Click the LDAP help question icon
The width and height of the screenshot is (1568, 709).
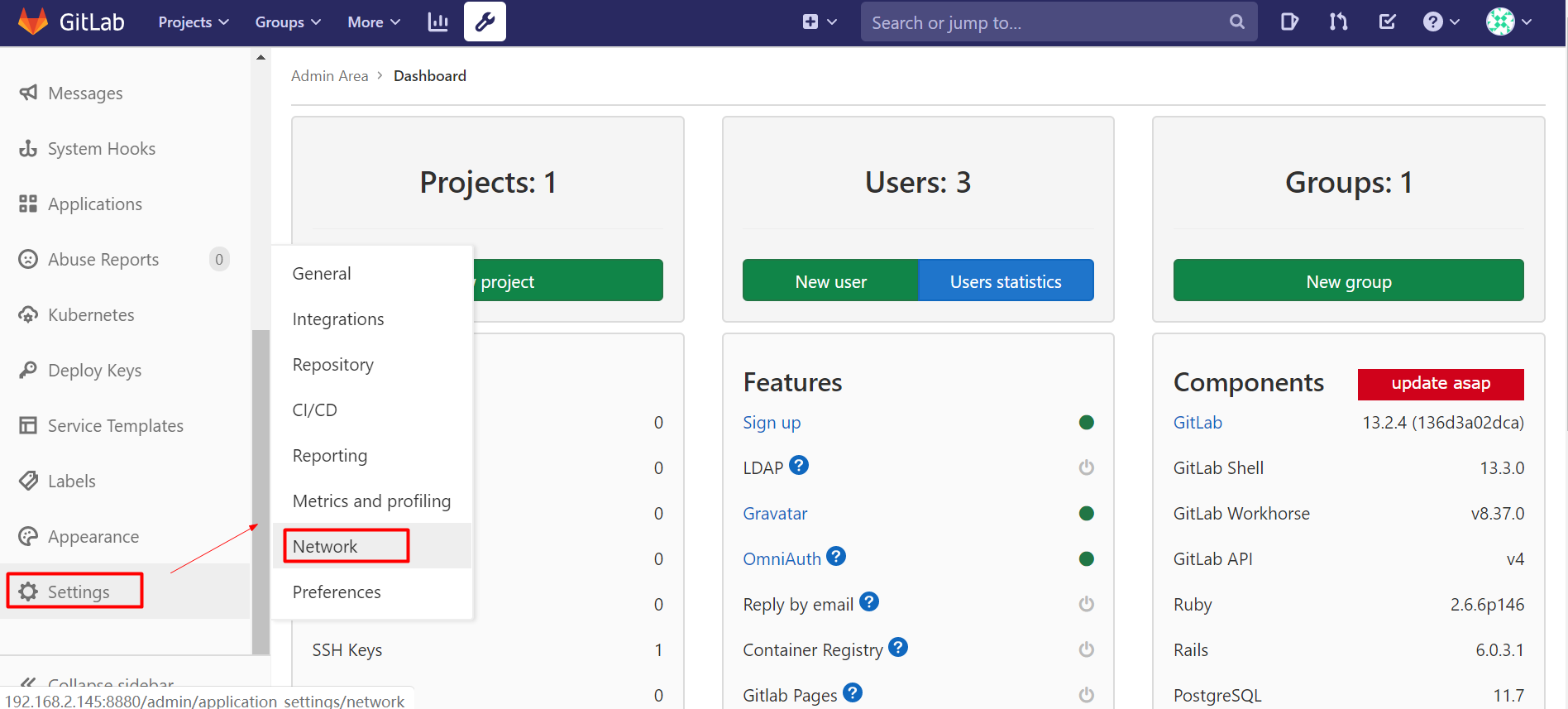click(799, 465)
